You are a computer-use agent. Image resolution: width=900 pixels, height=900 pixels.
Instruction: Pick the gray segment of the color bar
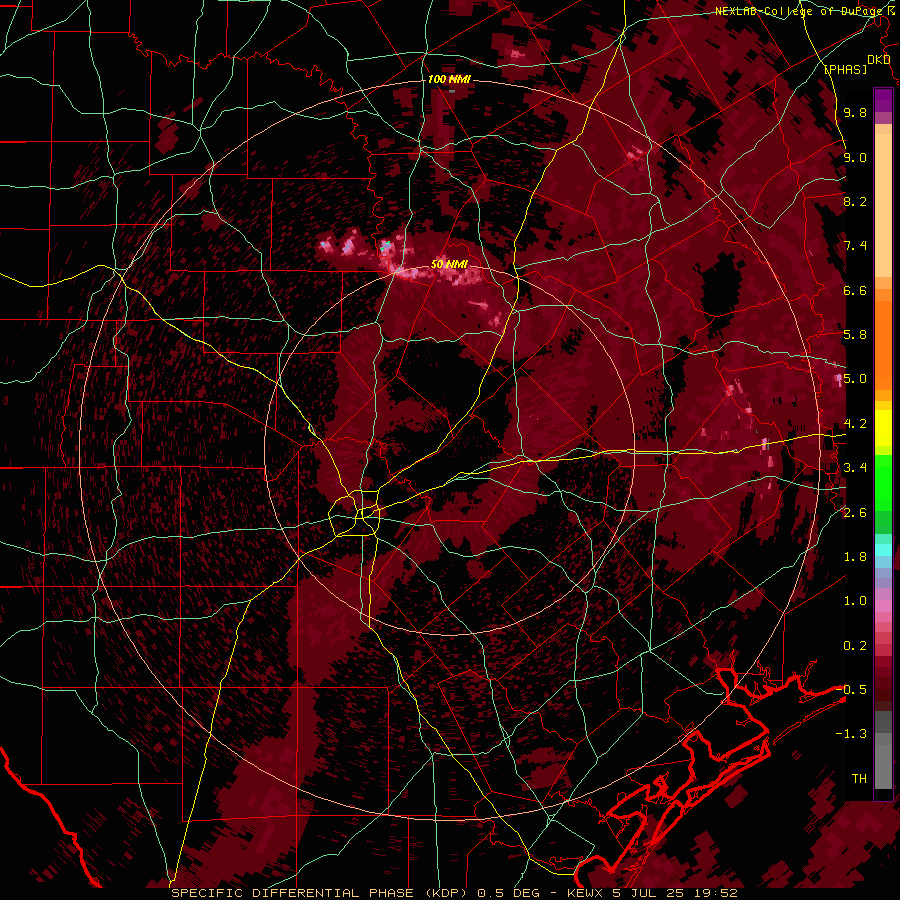[x=883, y=752]
